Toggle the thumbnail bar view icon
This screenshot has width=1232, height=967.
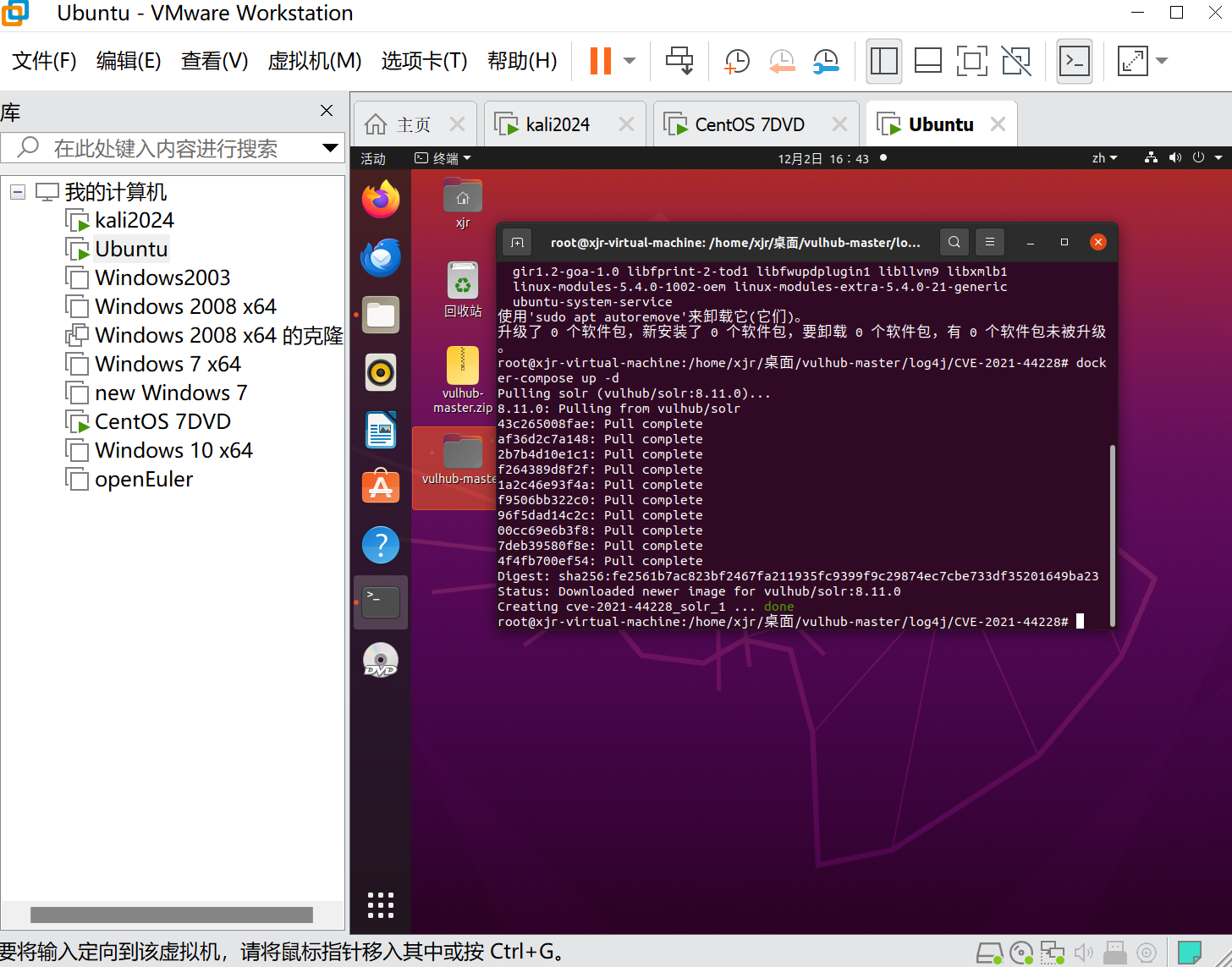point(928,60)
